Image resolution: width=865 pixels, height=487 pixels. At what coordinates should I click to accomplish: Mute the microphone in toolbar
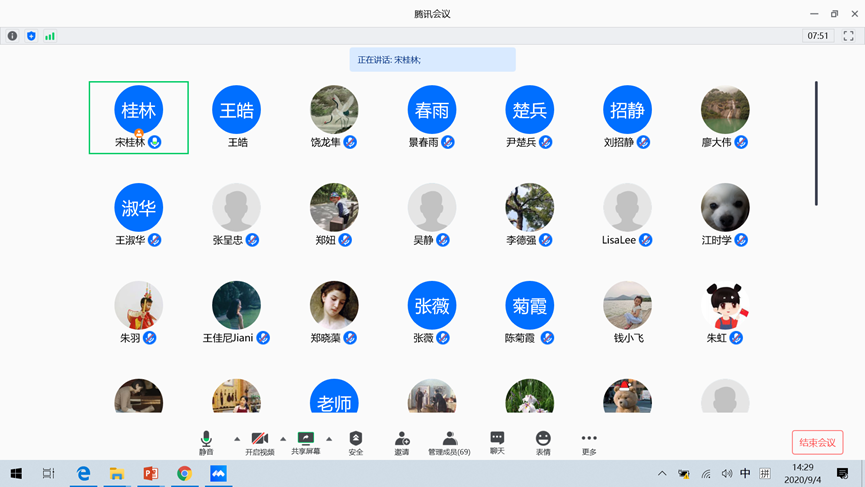click(206, 442)
